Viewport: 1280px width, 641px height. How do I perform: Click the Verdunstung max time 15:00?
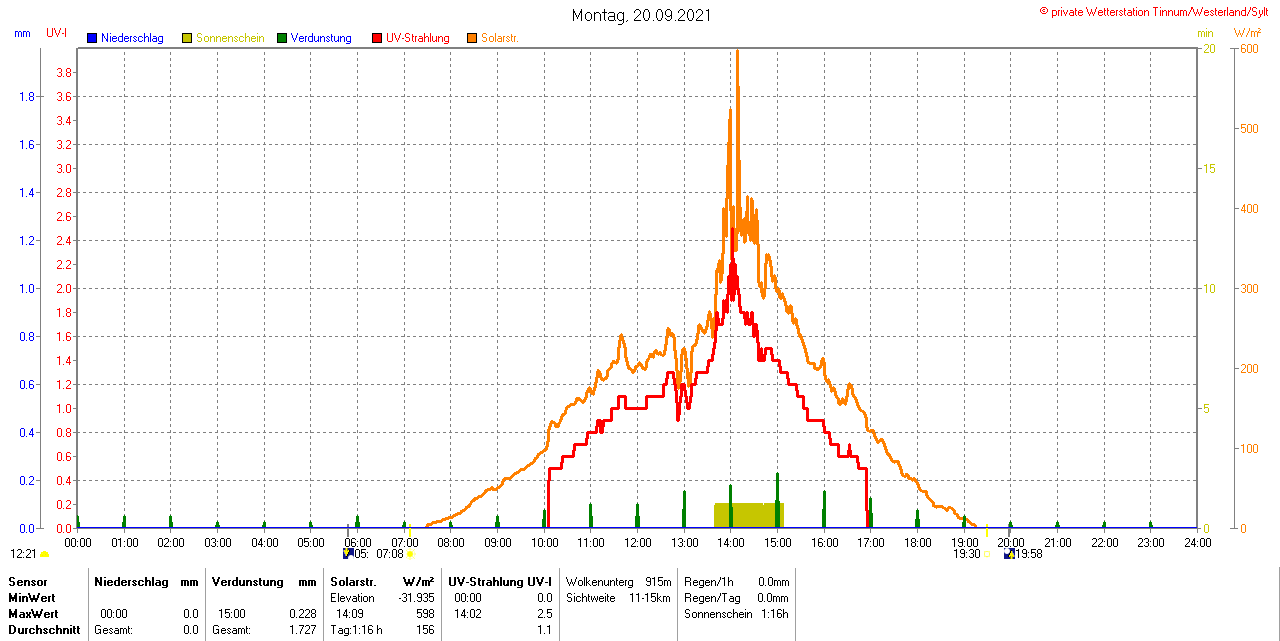[232, 614]
